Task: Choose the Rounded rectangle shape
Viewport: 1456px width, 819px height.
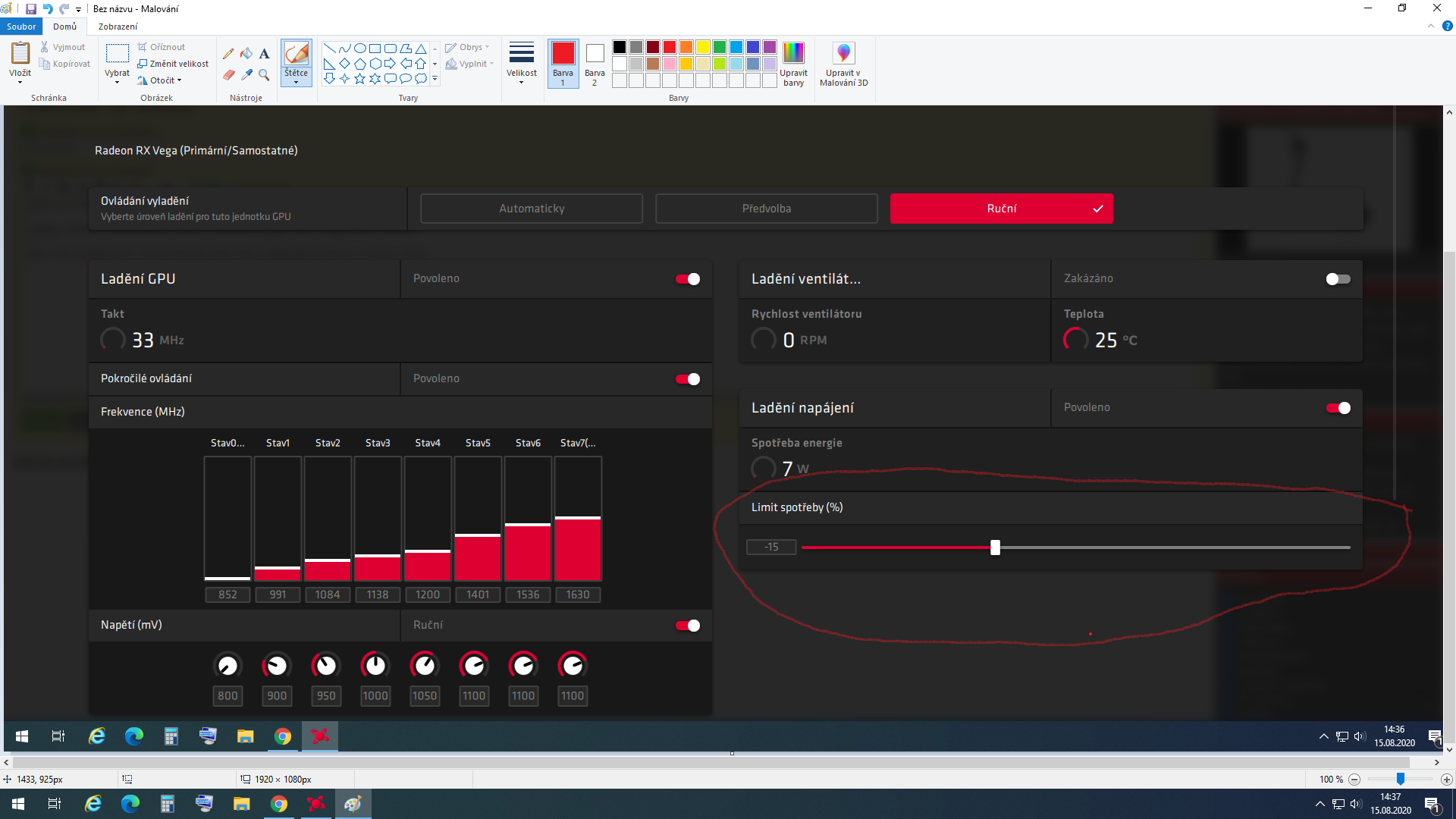Action: [x=391, y=48]
